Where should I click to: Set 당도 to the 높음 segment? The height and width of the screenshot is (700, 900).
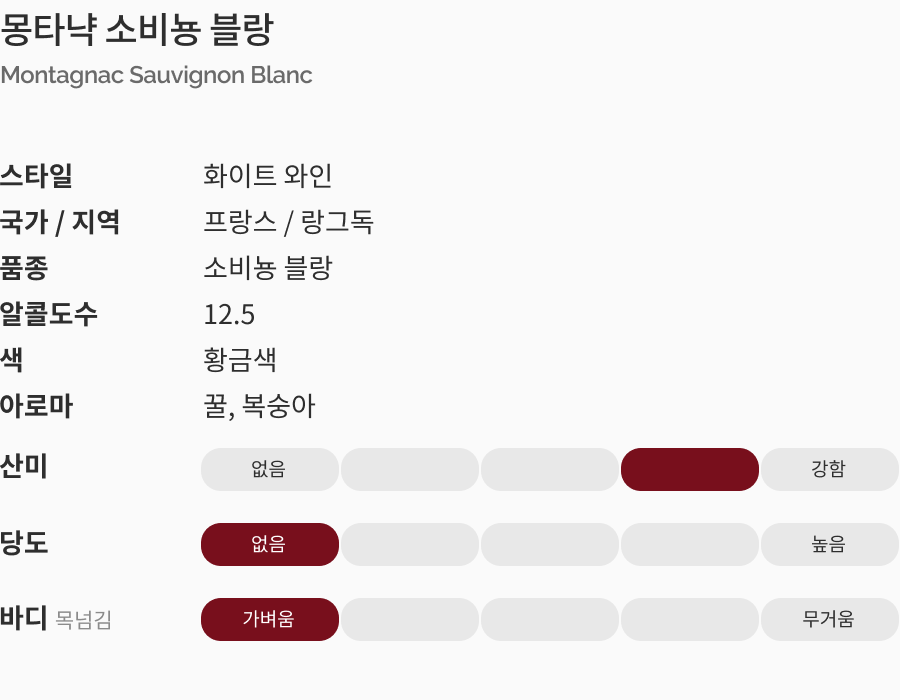(x=829, y=544)
